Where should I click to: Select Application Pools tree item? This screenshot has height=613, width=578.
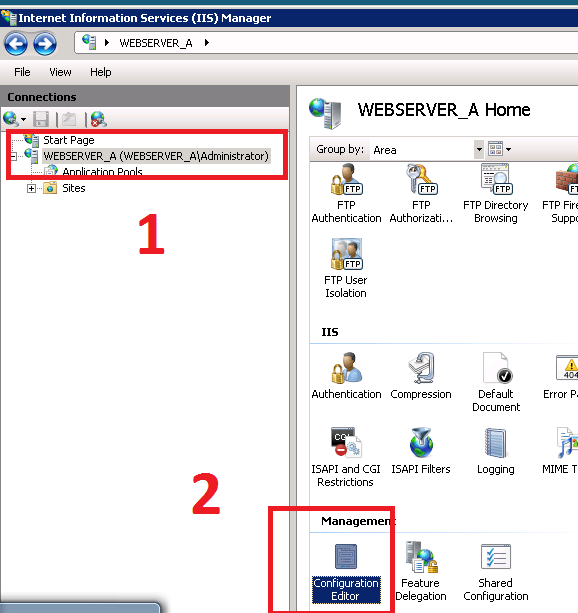(x=102, y=172)
